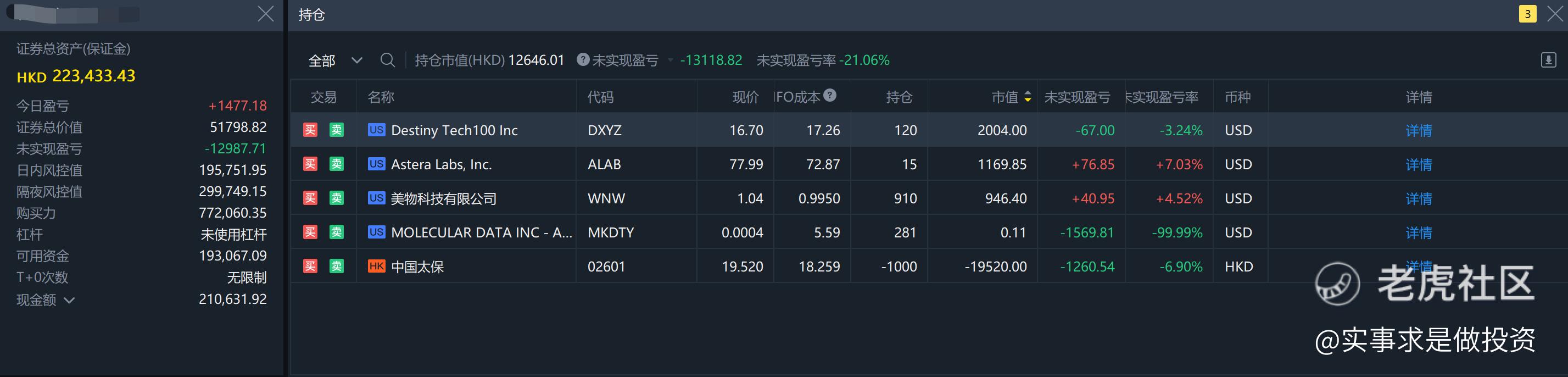Open 详情 link for MOLECULAR DATA INC
This screenshot has height=377, width=1568.
click(x=1419, y=232)
